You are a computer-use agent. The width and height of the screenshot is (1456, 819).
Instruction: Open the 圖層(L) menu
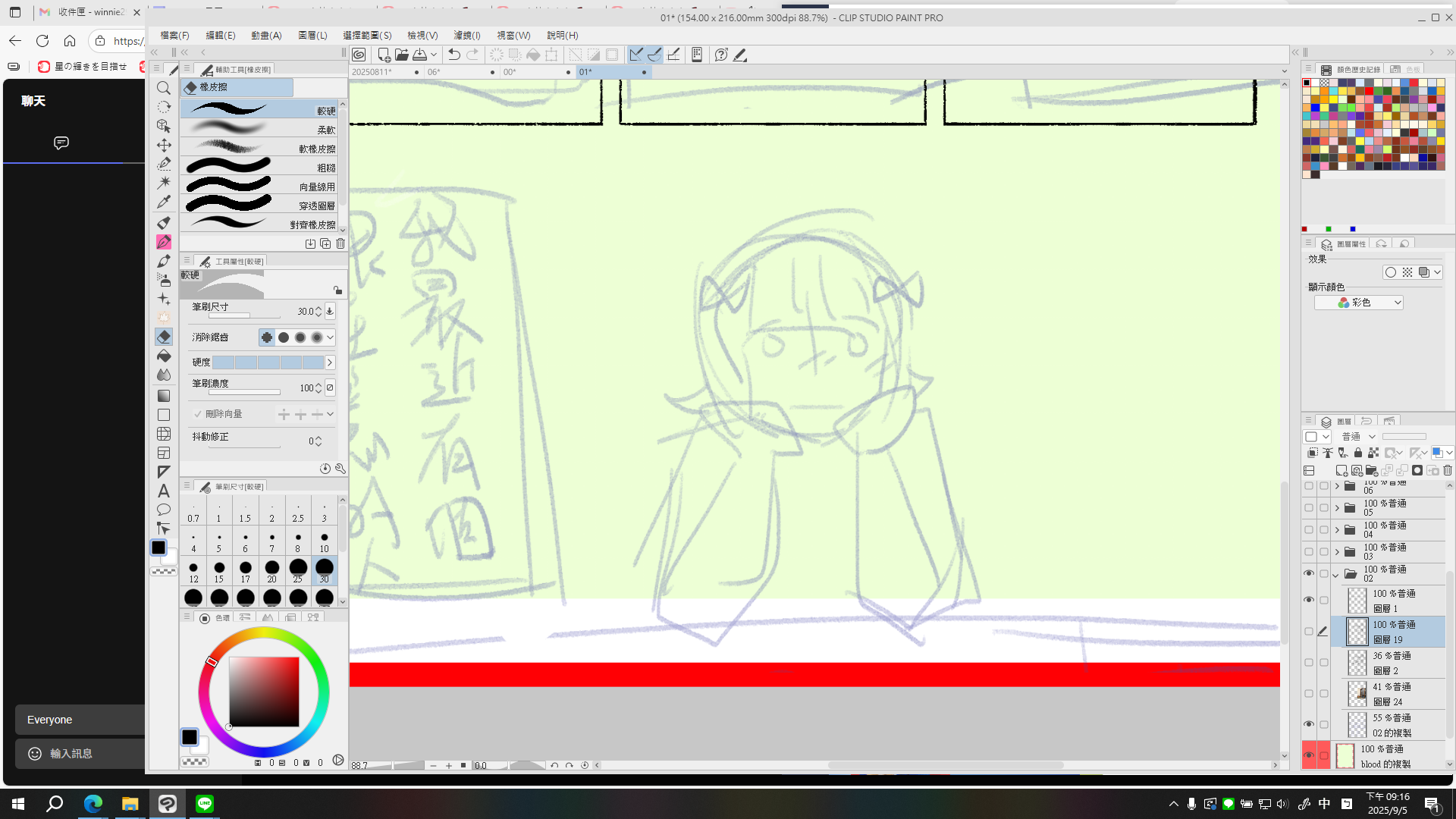312,36
